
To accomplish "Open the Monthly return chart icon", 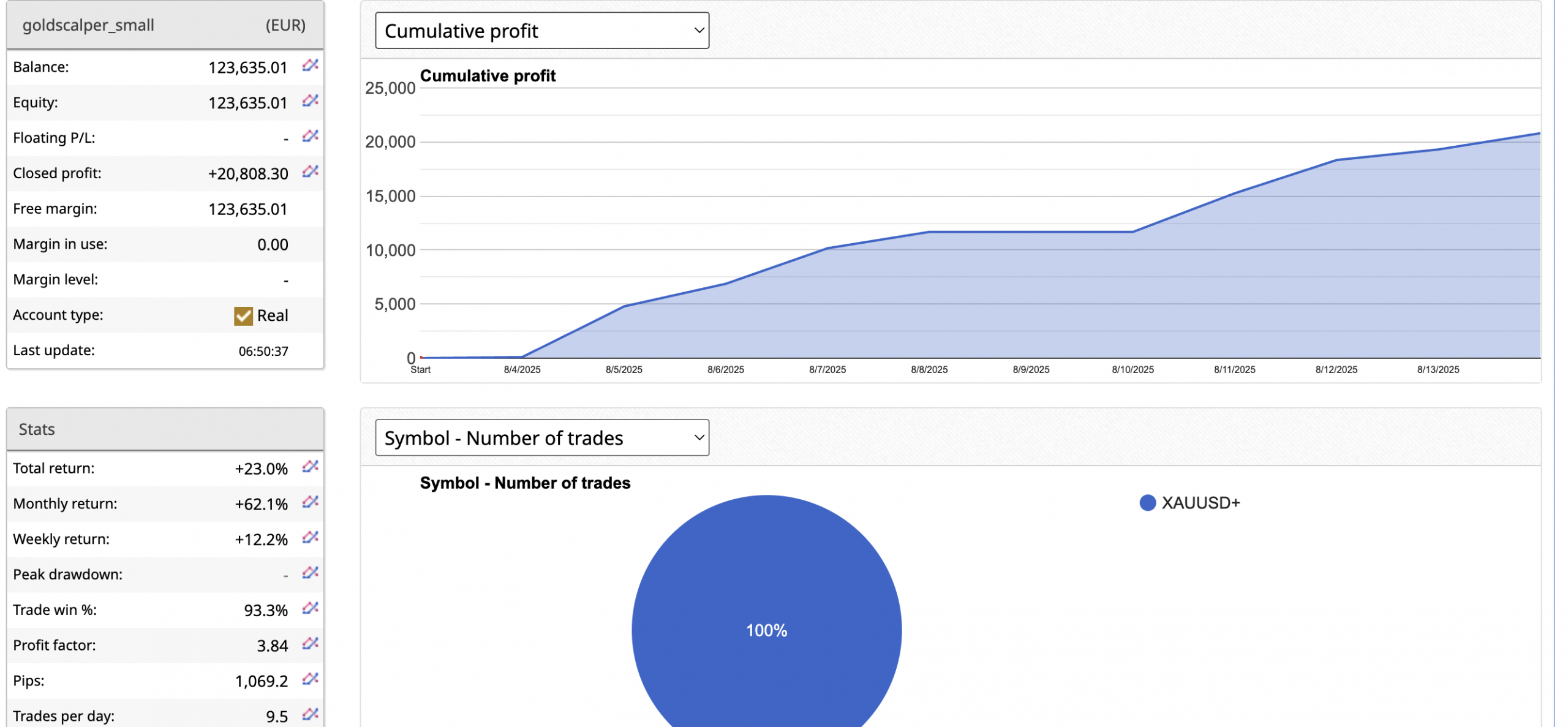I will (x=310, y=502).
